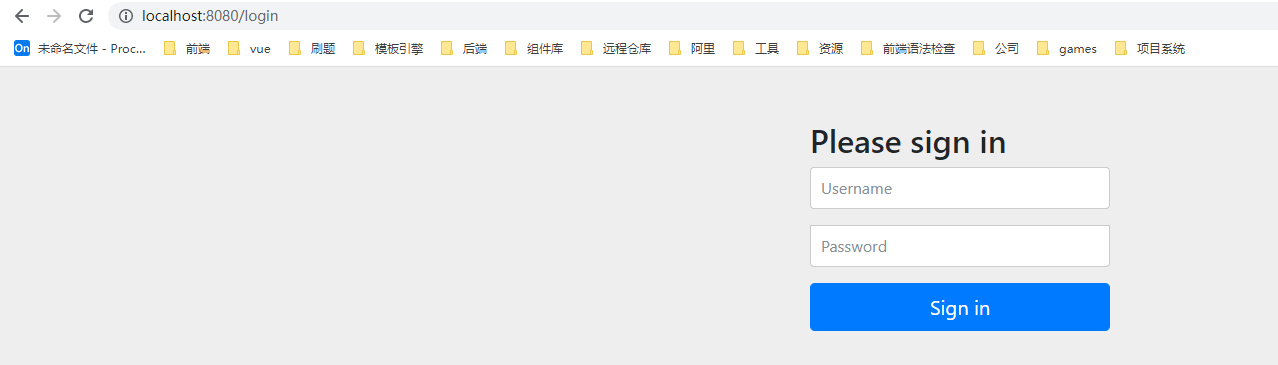Open the 公司 bookmark folder
Screen dimensions: 1278x365
(996, 48)
